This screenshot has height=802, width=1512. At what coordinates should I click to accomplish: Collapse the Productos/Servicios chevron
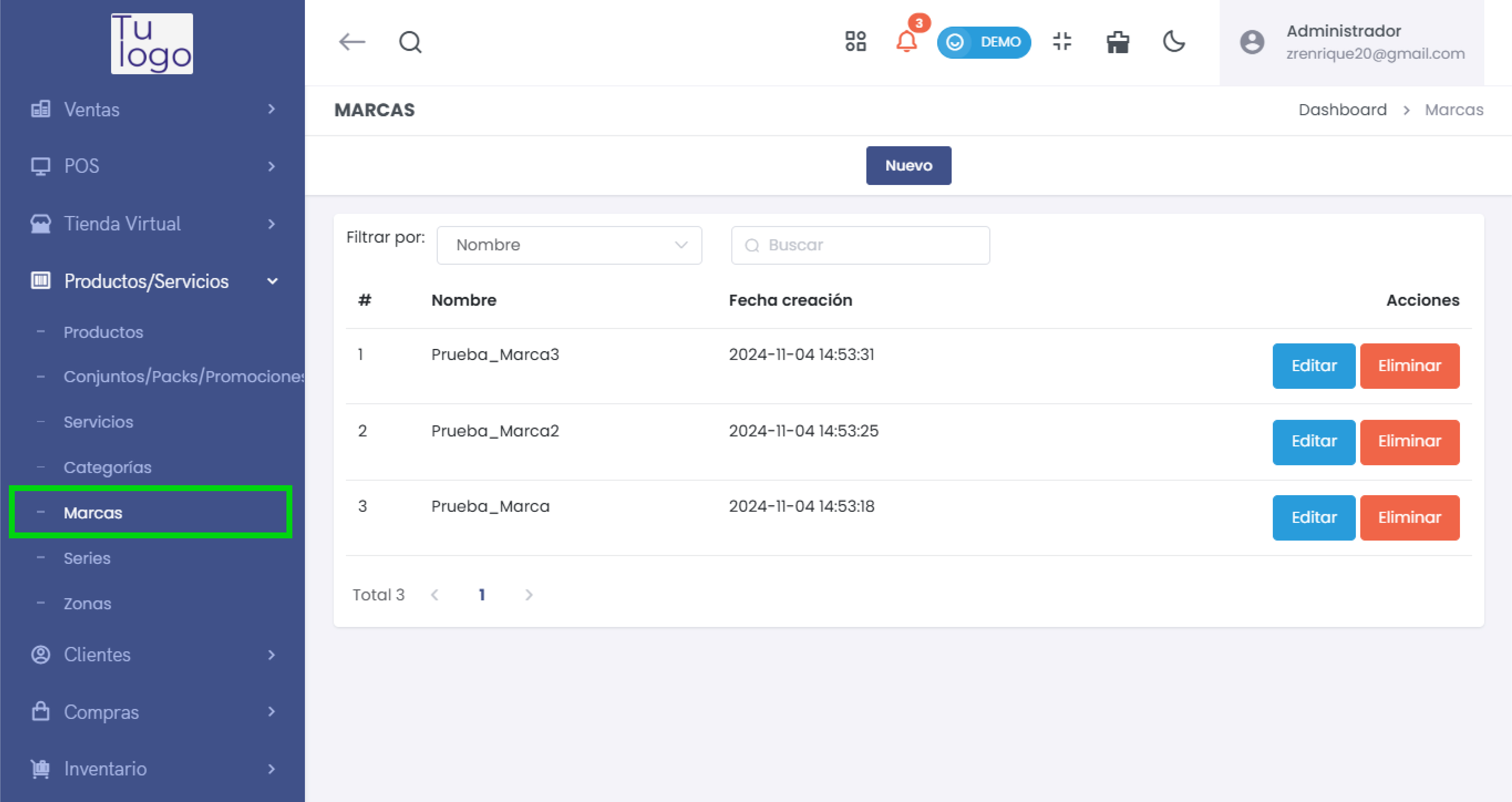(272, 281)
